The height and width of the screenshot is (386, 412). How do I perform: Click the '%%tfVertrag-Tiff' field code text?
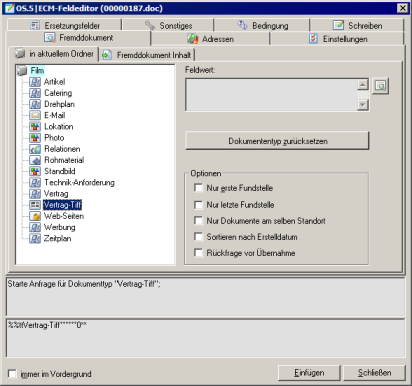[47, 325]
